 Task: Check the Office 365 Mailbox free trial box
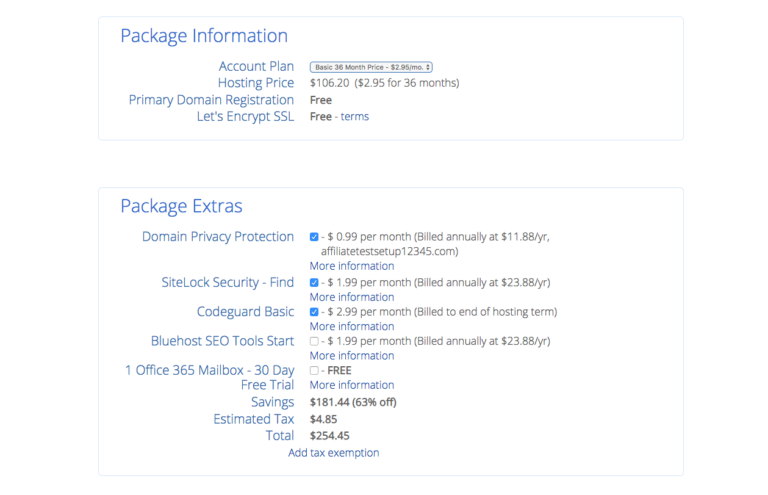click(314, 370)
